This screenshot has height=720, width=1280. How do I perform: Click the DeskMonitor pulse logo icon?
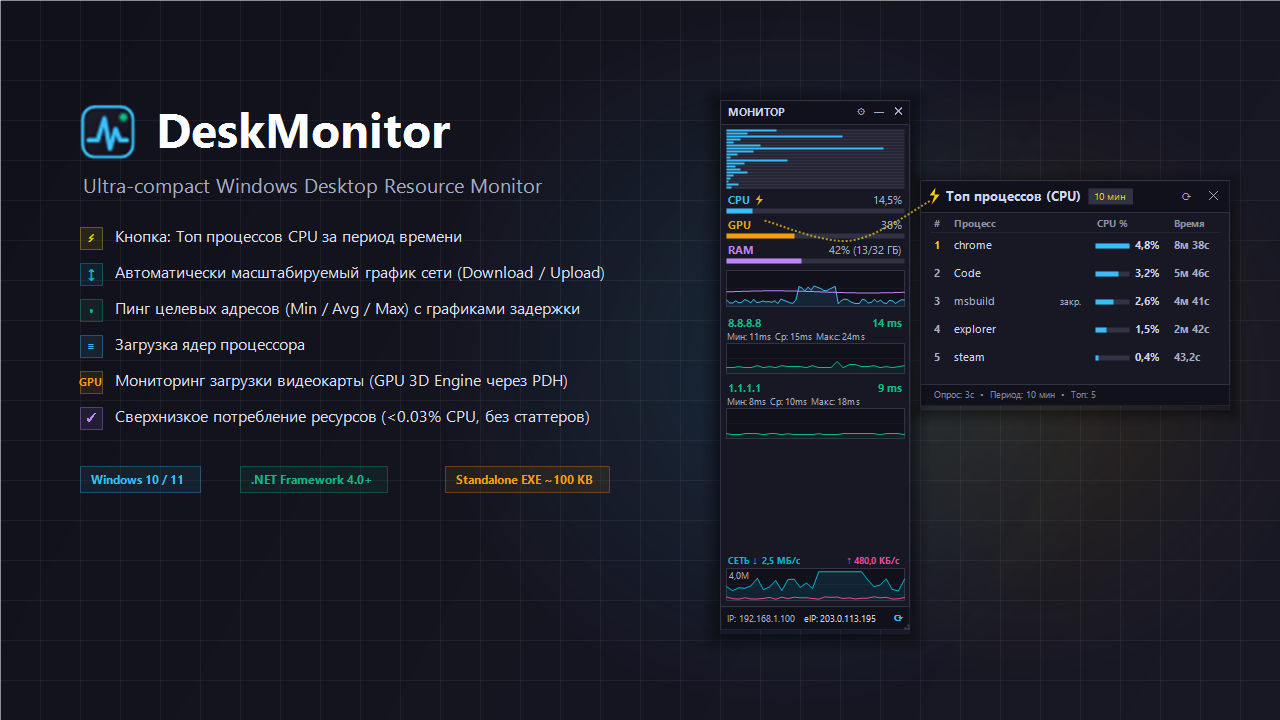point(107,132)
